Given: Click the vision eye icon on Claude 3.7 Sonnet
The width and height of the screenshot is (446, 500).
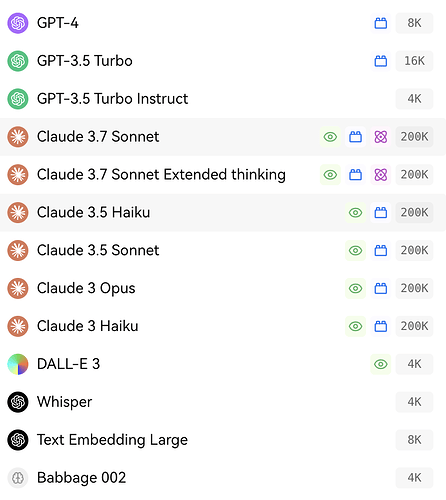Looking at the screenshot, I should coord(330,137).
